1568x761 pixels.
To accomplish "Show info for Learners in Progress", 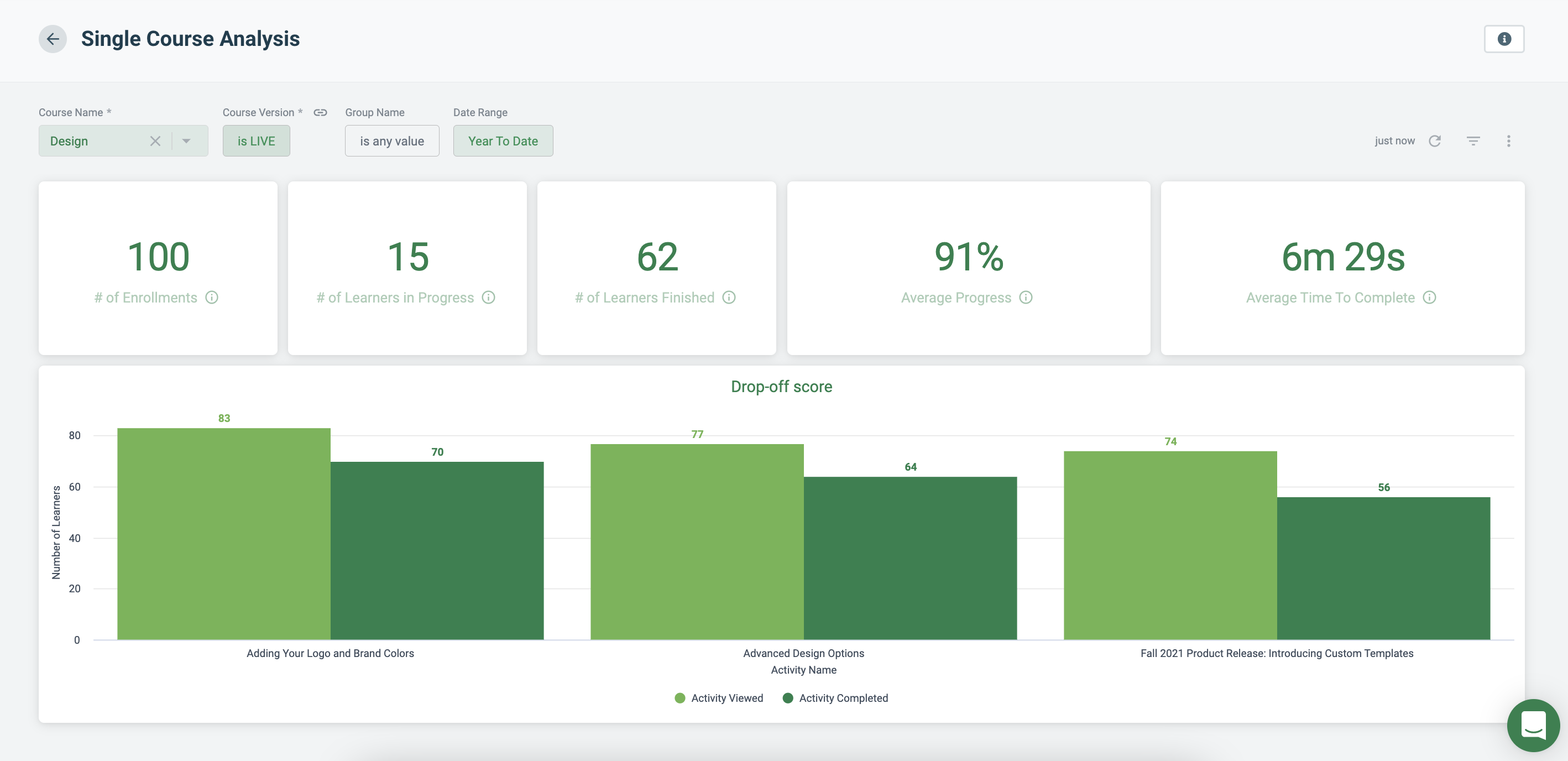I will [x=488, y=298].
